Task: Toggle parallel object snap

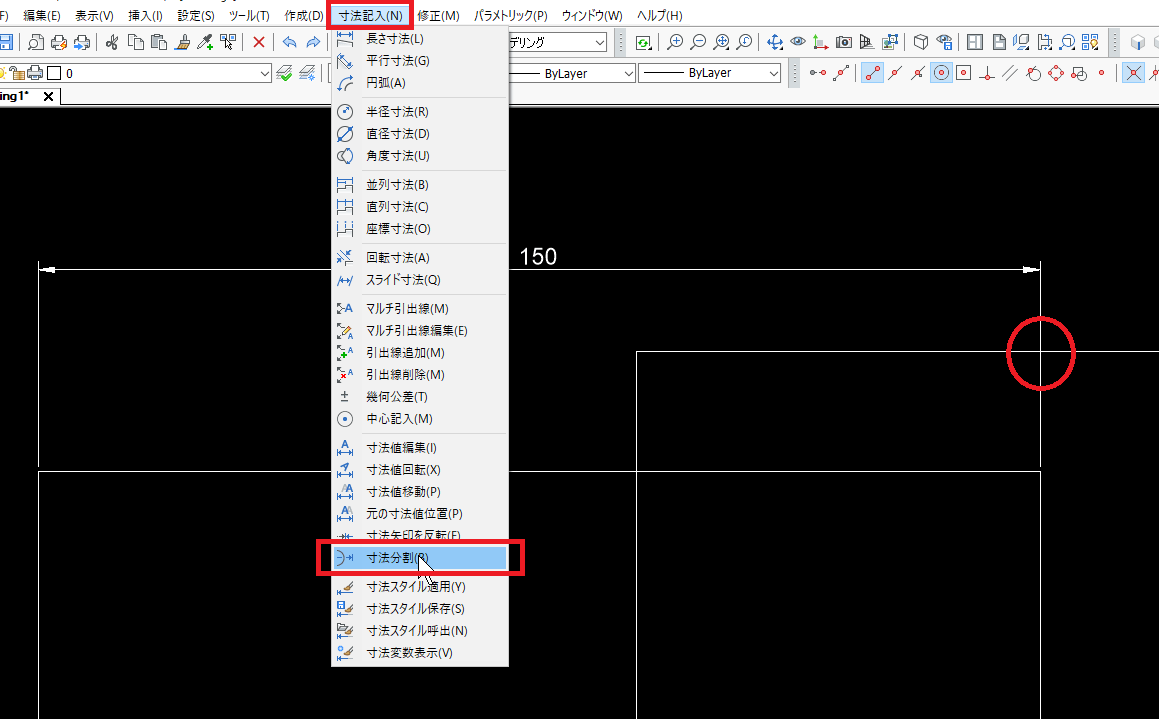Action: coord(1010,73)
